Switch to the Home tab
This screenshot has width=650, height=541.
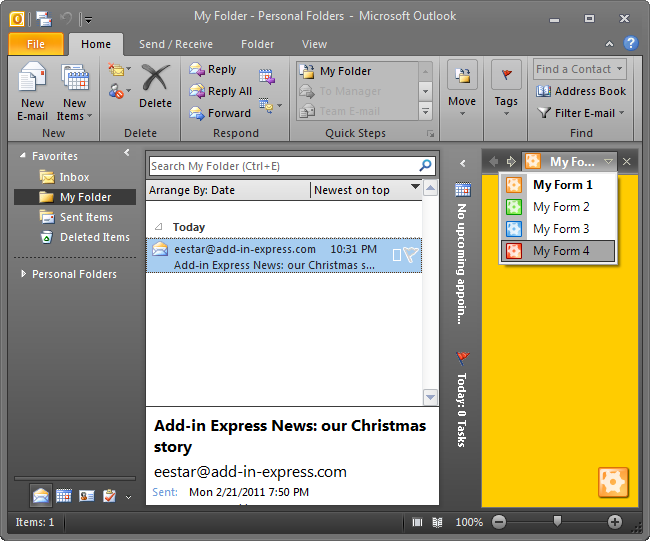(96, 44)
